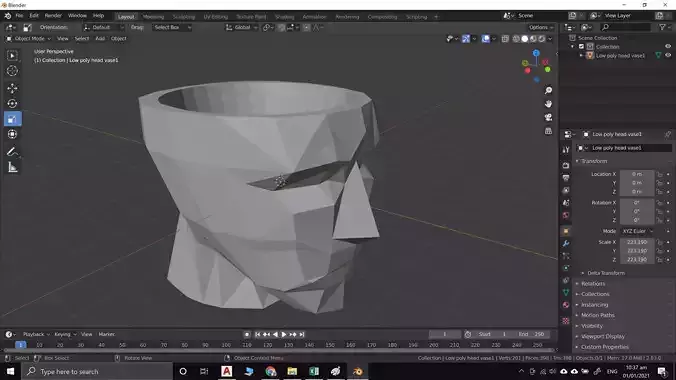Toggle camera view icon
The width and height of the screenshot is (676, 380).
click(x=548, y=117)
